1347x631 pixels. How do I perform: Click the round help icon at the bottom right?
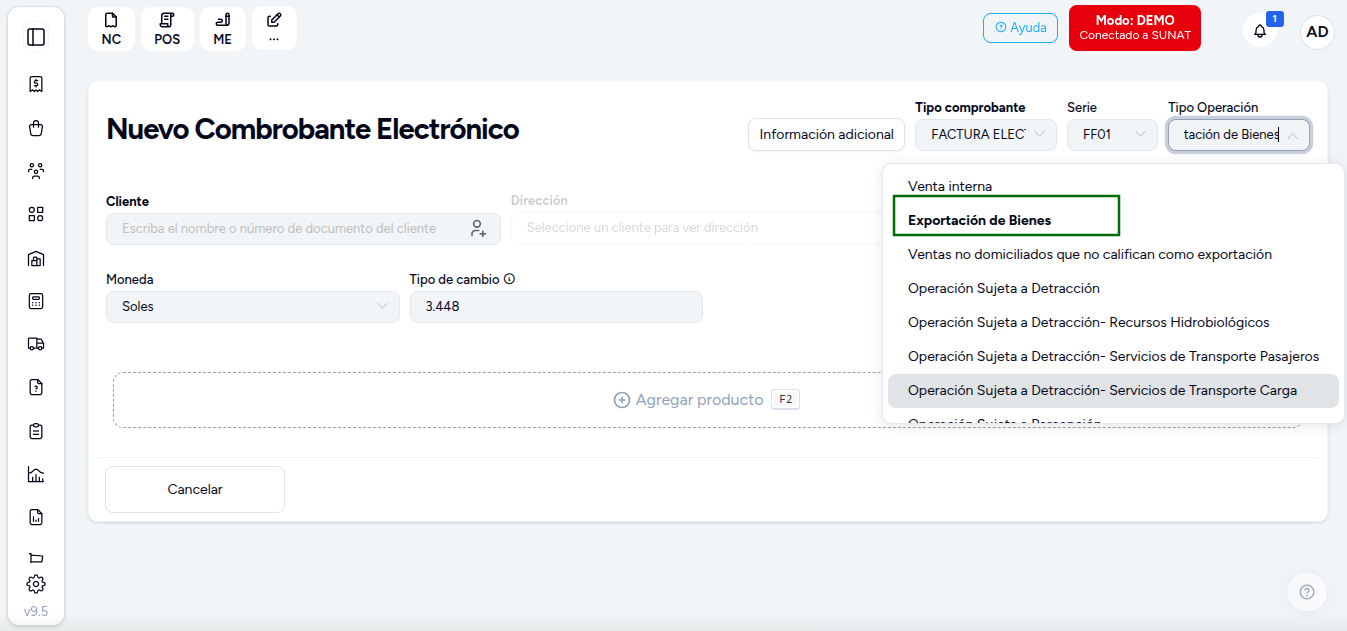[x=1306, y=592]
